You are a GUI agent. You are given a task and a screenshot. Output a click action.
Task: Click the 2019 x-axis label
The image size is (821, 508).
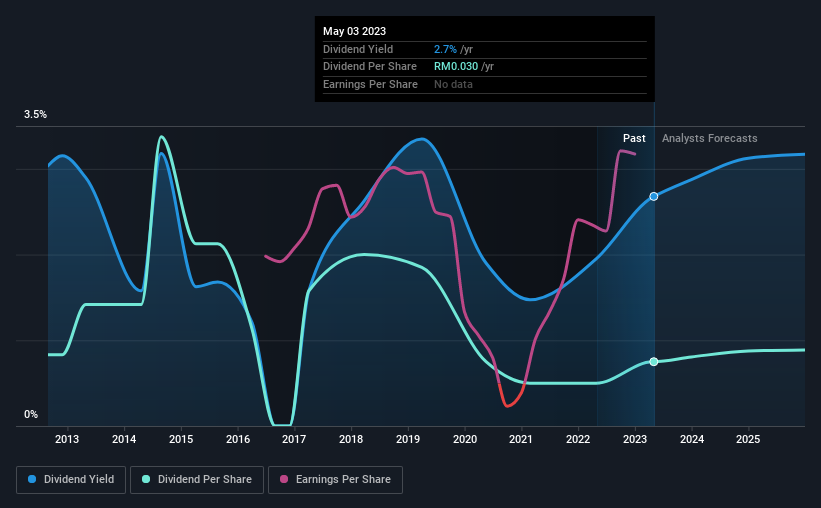click(x=408, y=439)
